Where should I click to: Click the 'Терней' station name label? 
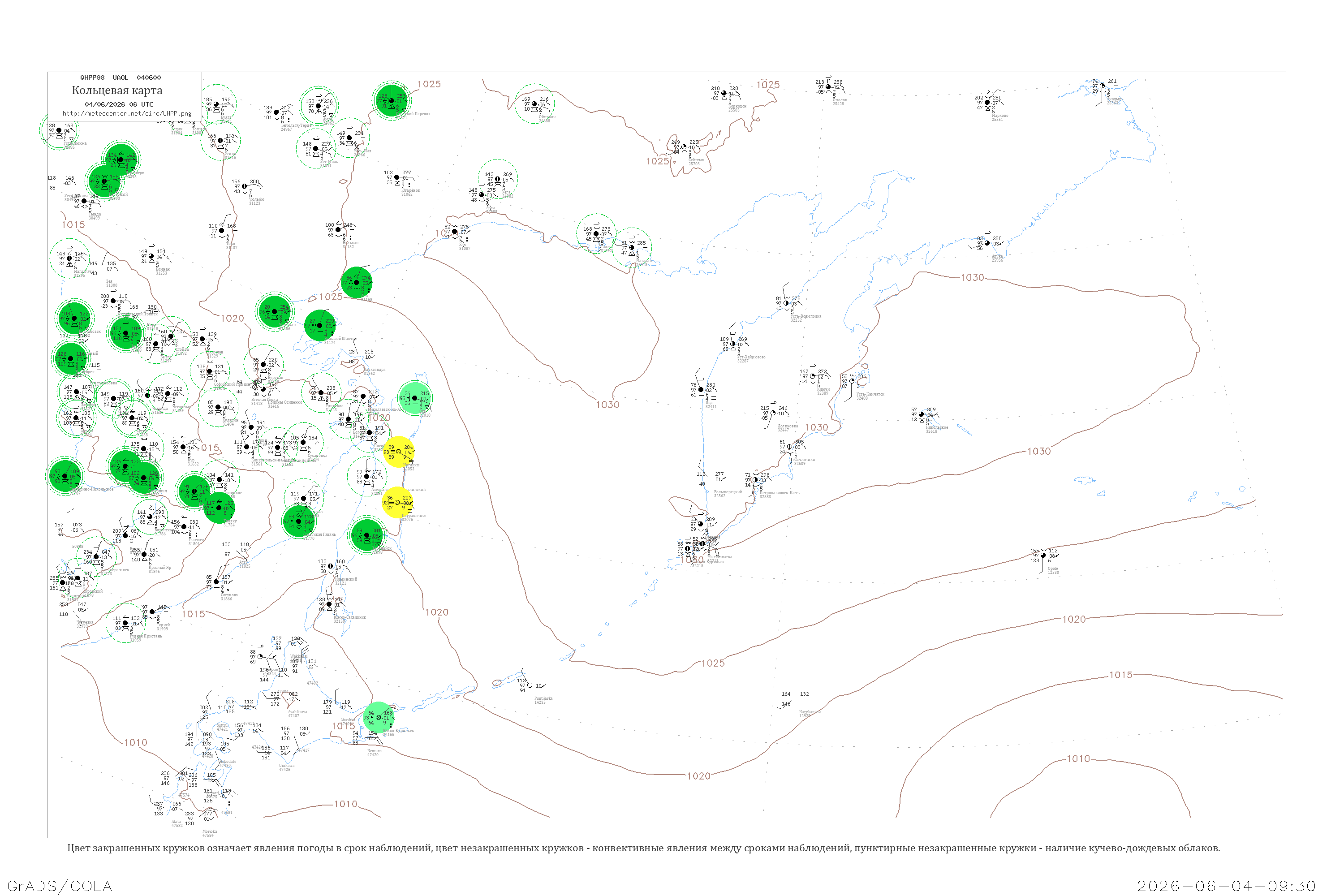[x=163, y=625]
